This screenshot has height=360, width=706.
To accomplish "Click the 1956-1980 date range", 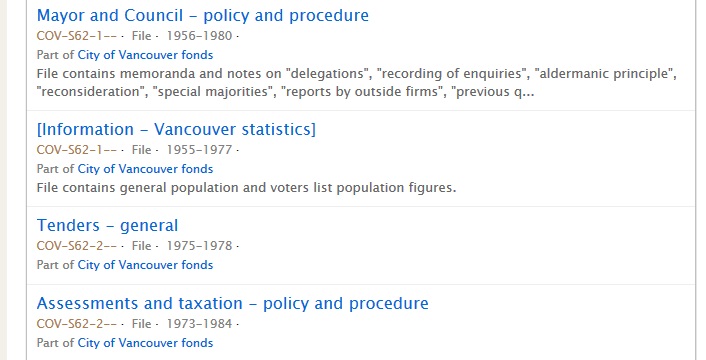I will tap(199, 36).
